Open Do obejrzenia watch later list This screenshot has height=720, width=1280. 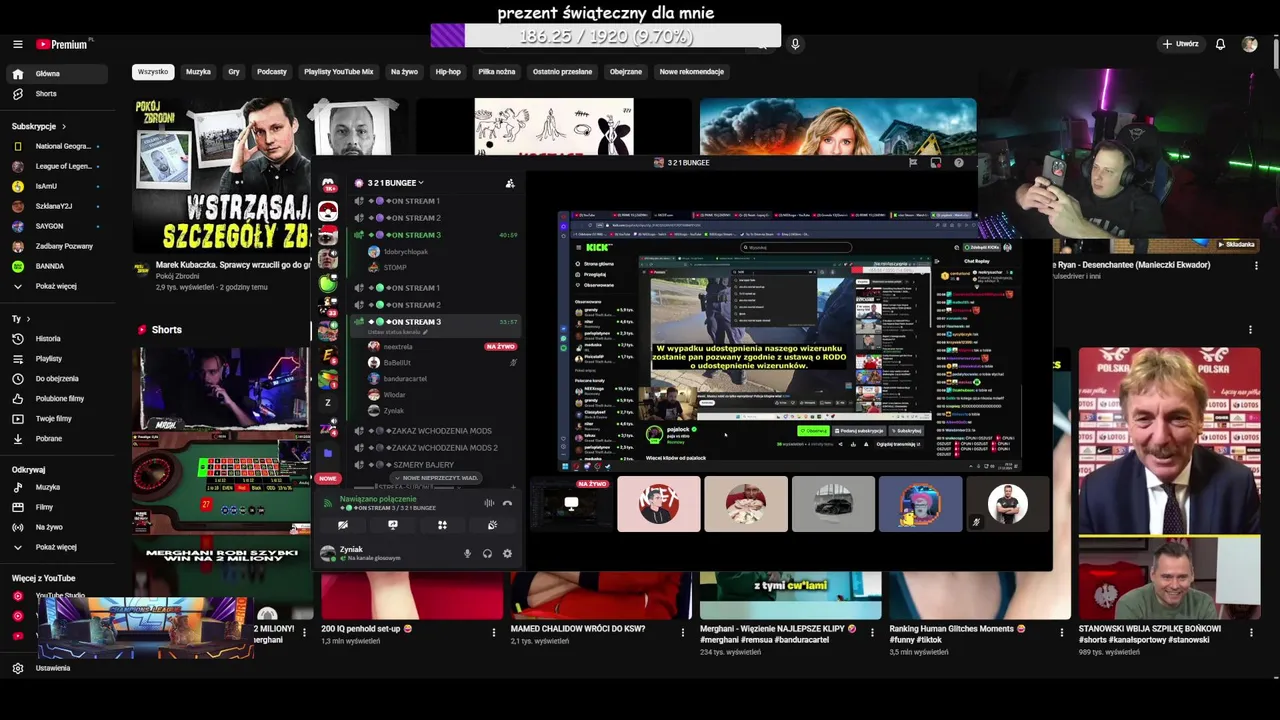55,379
